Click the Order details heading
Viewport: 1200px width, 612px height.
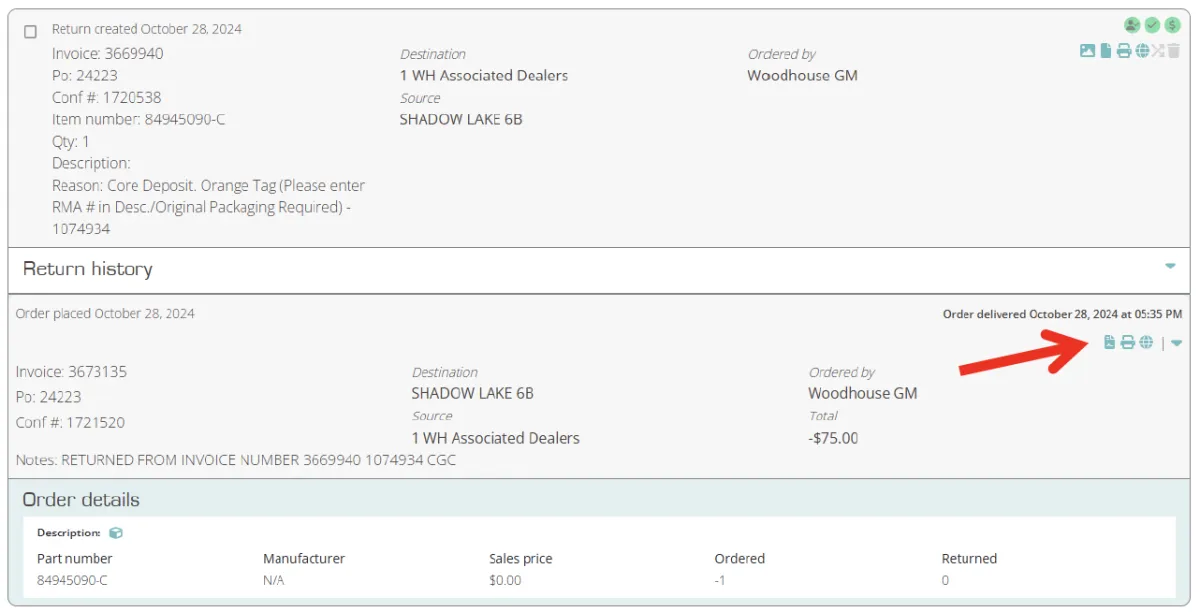(x=81, y=499)
